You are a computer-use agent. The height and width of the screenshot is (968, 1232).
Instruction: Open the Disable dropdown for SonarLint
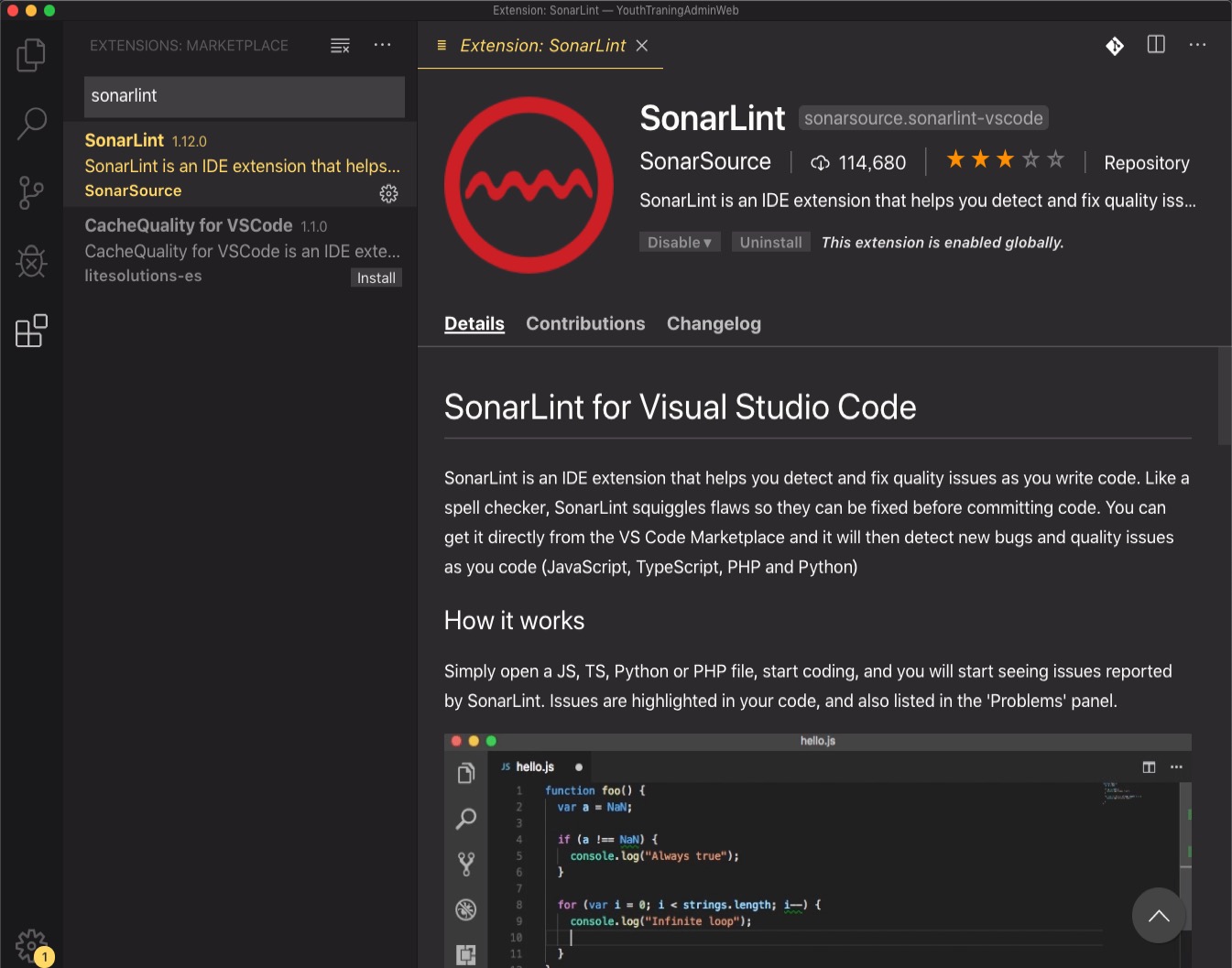click(679, 242)
